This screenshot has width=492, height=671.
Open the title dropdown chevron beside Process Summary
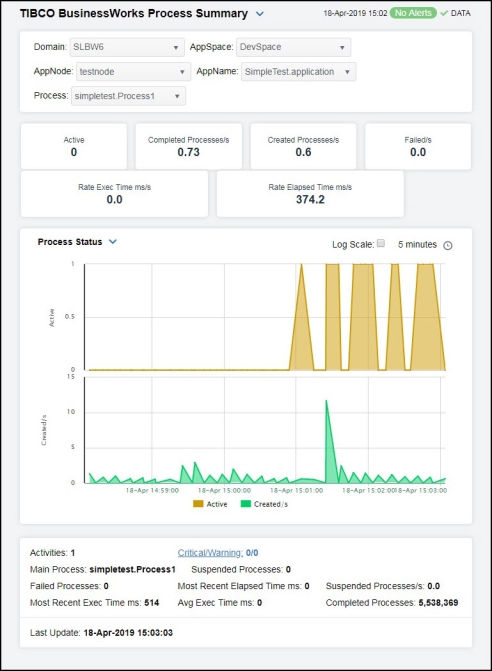[260, 14]
